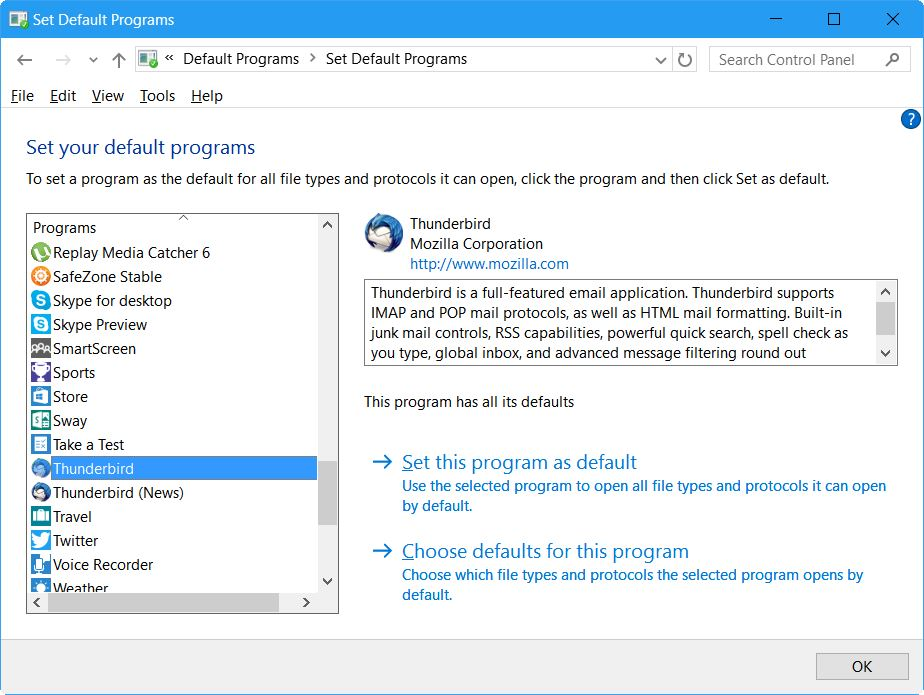Click the program list horizontal scrollbar thumb

pos(163,602)
